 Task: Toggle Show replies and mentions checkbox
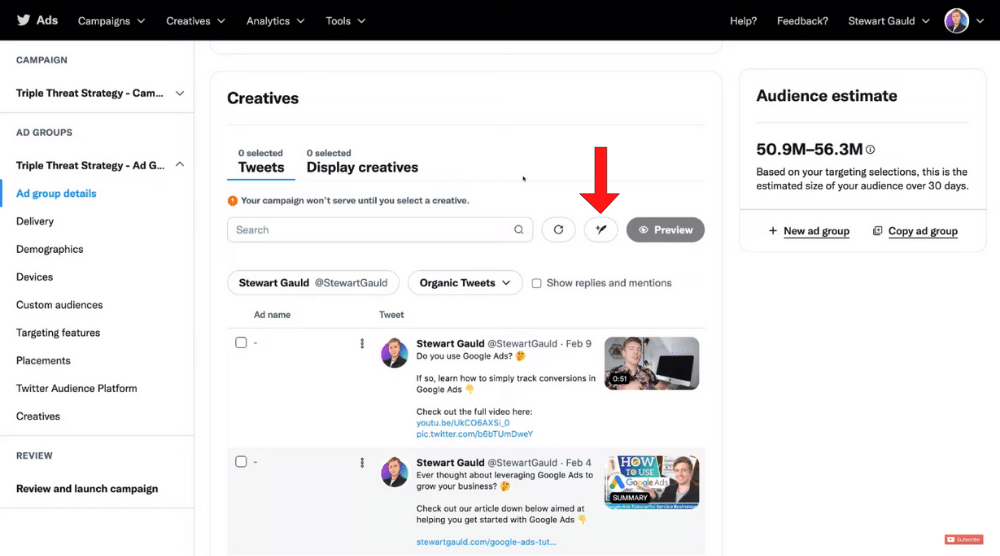536,283
